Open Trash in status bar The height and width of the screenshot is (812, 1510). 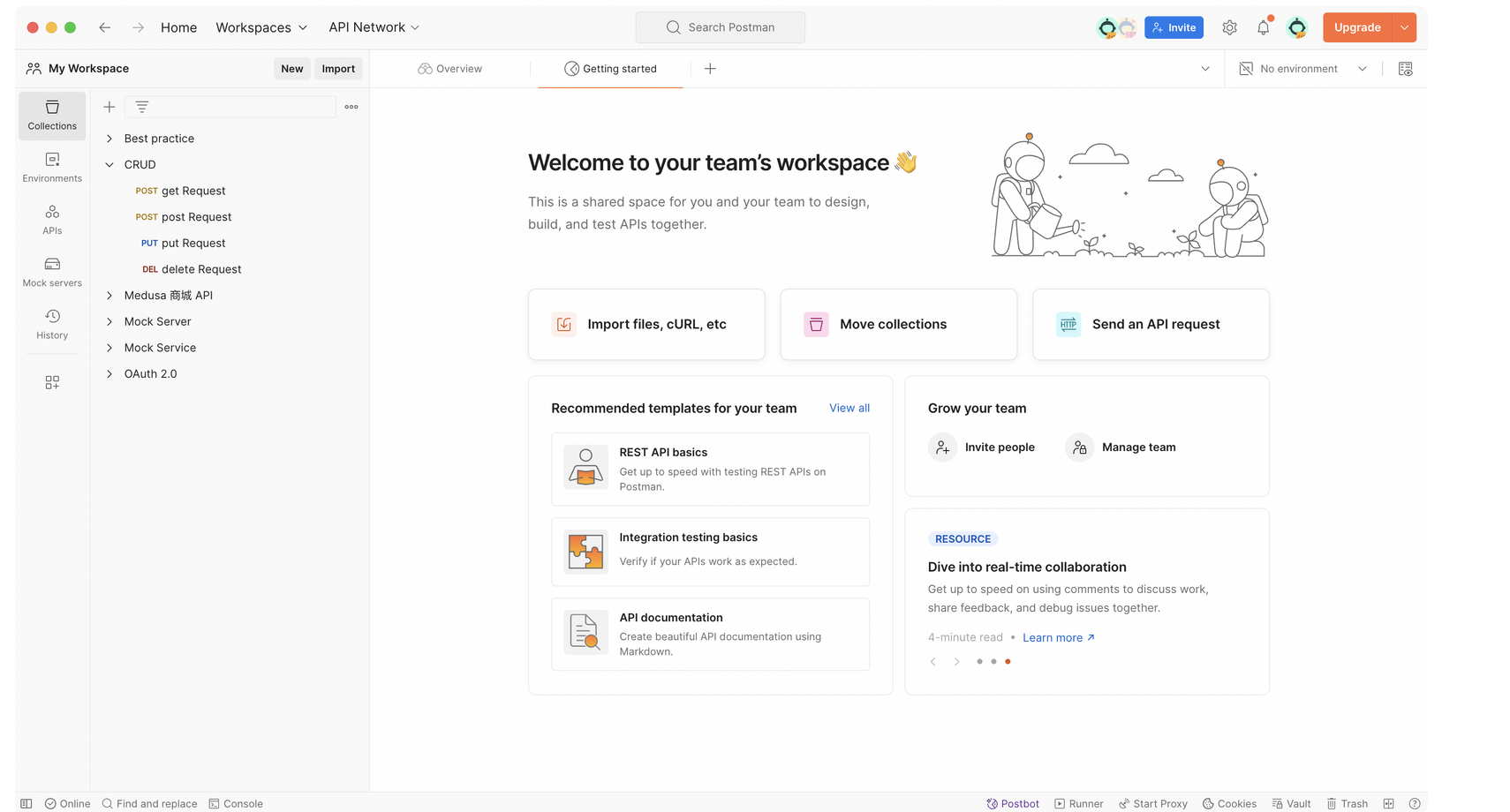(x=1348, y=803)
